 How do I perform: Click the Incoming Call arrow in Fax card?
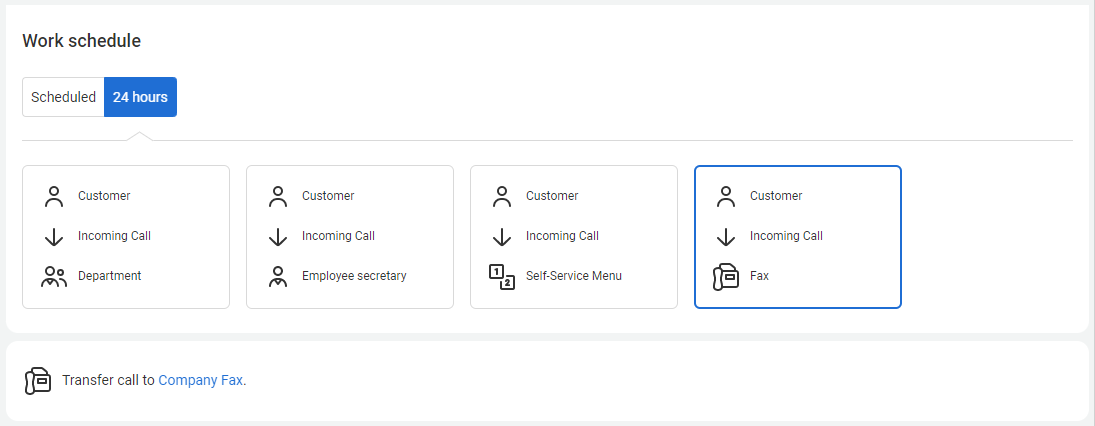[726, 237]
